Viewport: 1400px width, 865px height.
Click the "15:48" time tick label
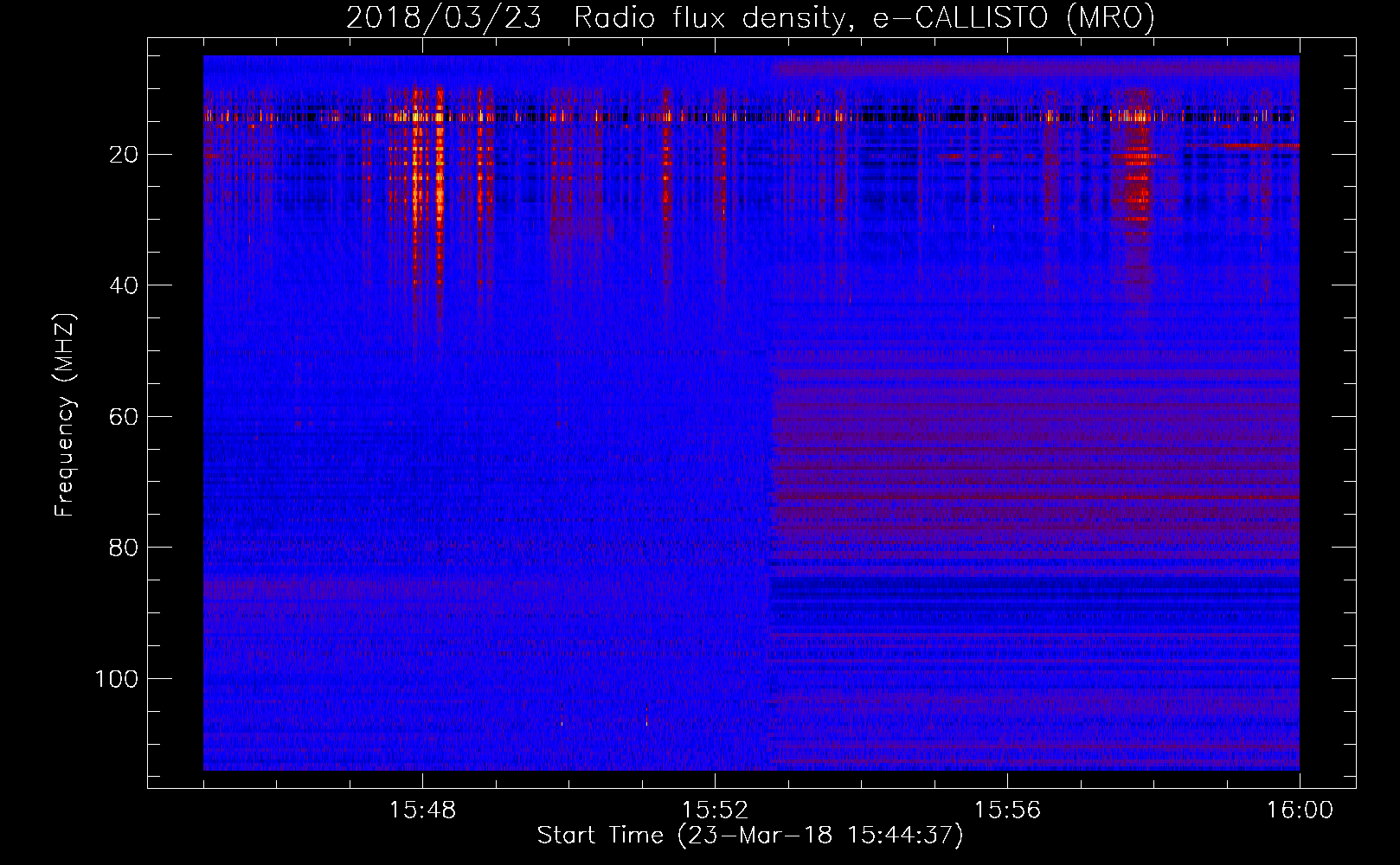click(x=422, y=811)
